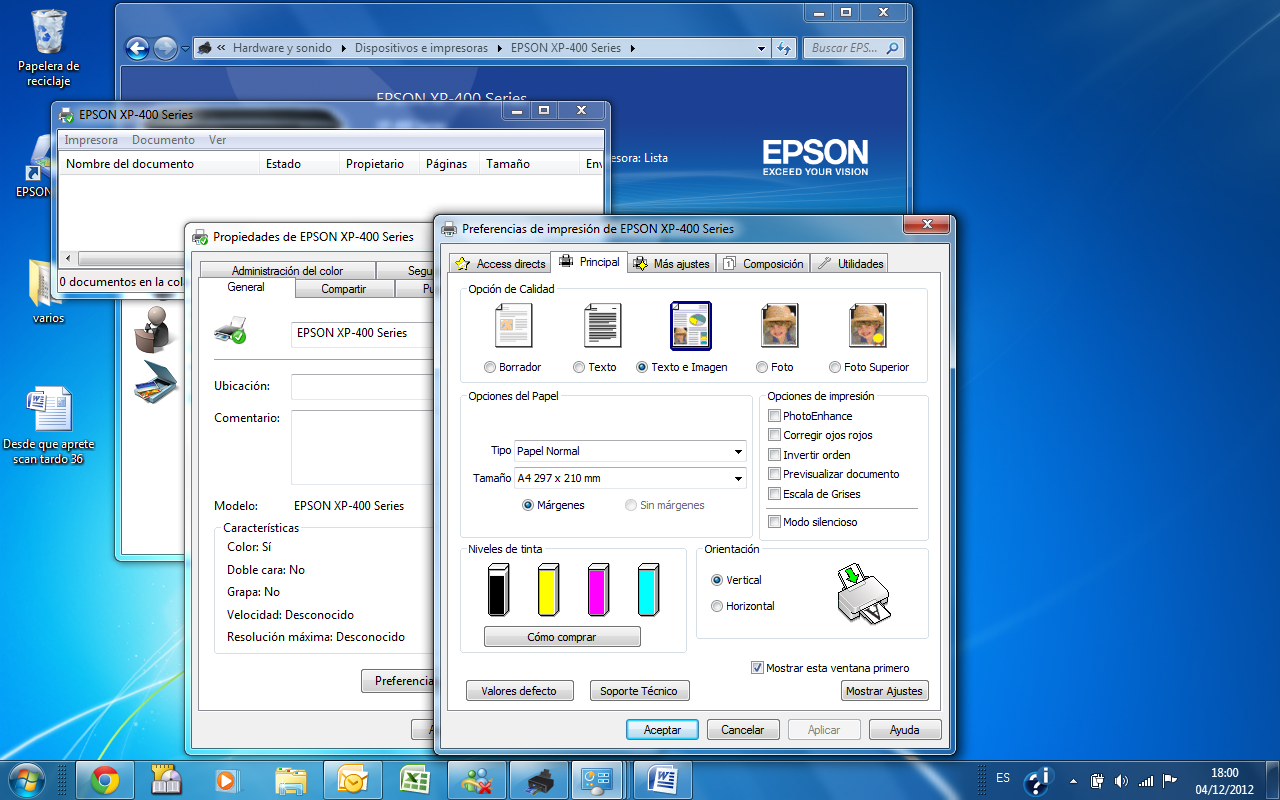
Task: Click the Foto quality picture icon
Action: point(779,325)
